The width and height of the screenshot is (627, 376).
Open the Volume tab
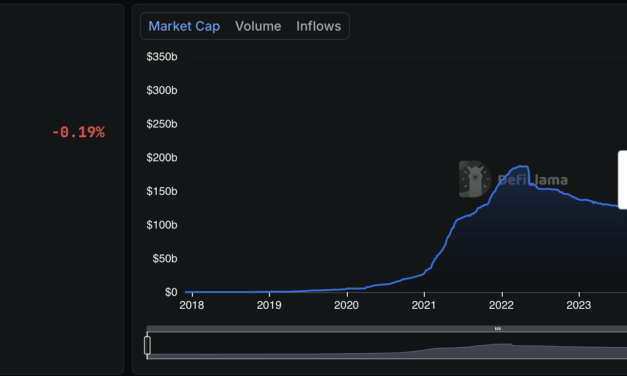(258, 26)
